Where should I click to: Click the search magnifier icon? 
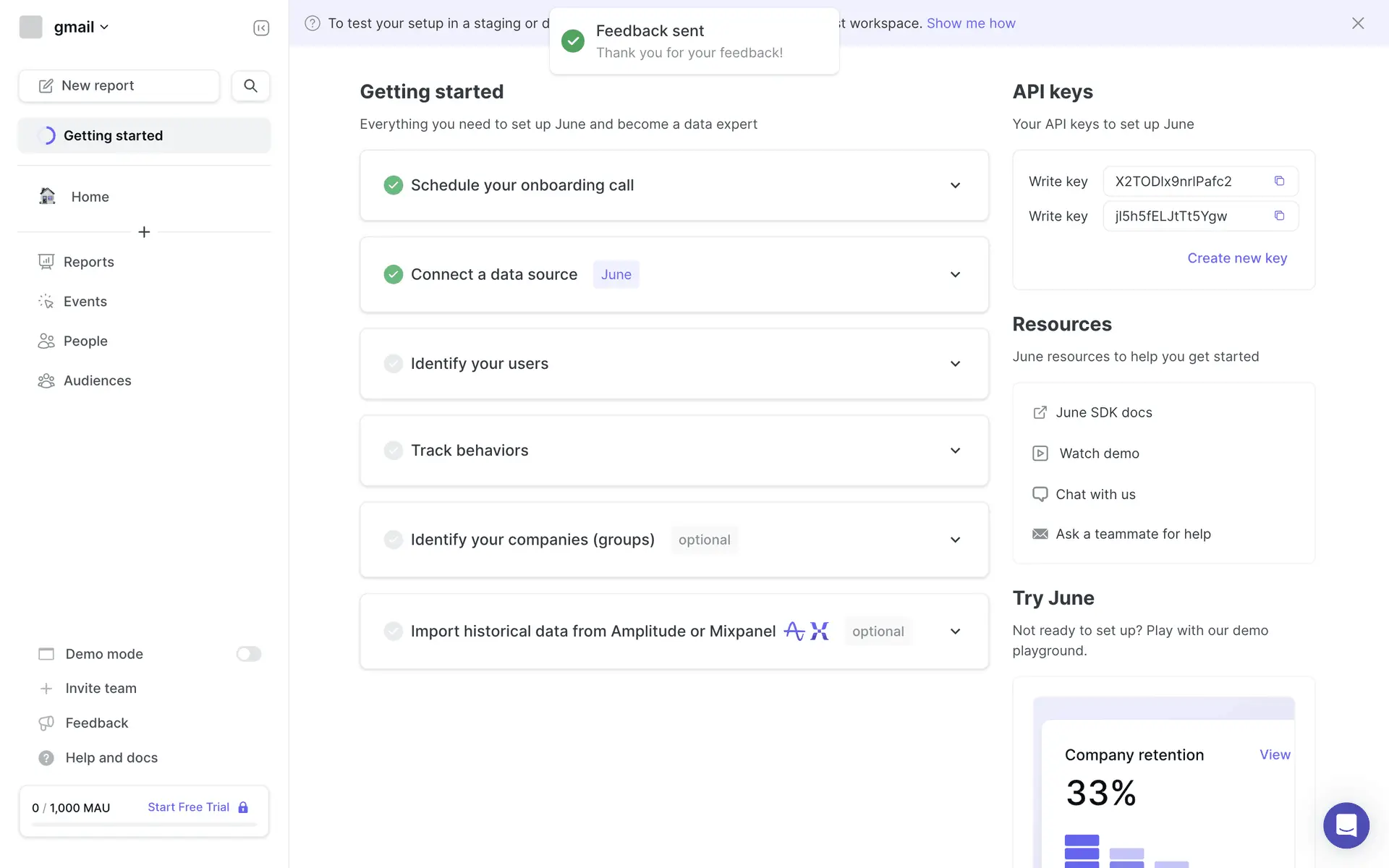250,85
